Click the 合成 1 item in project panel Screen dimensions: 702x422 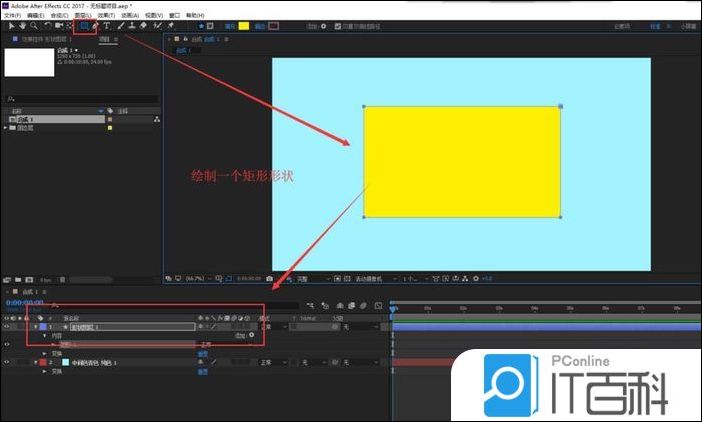26,119
